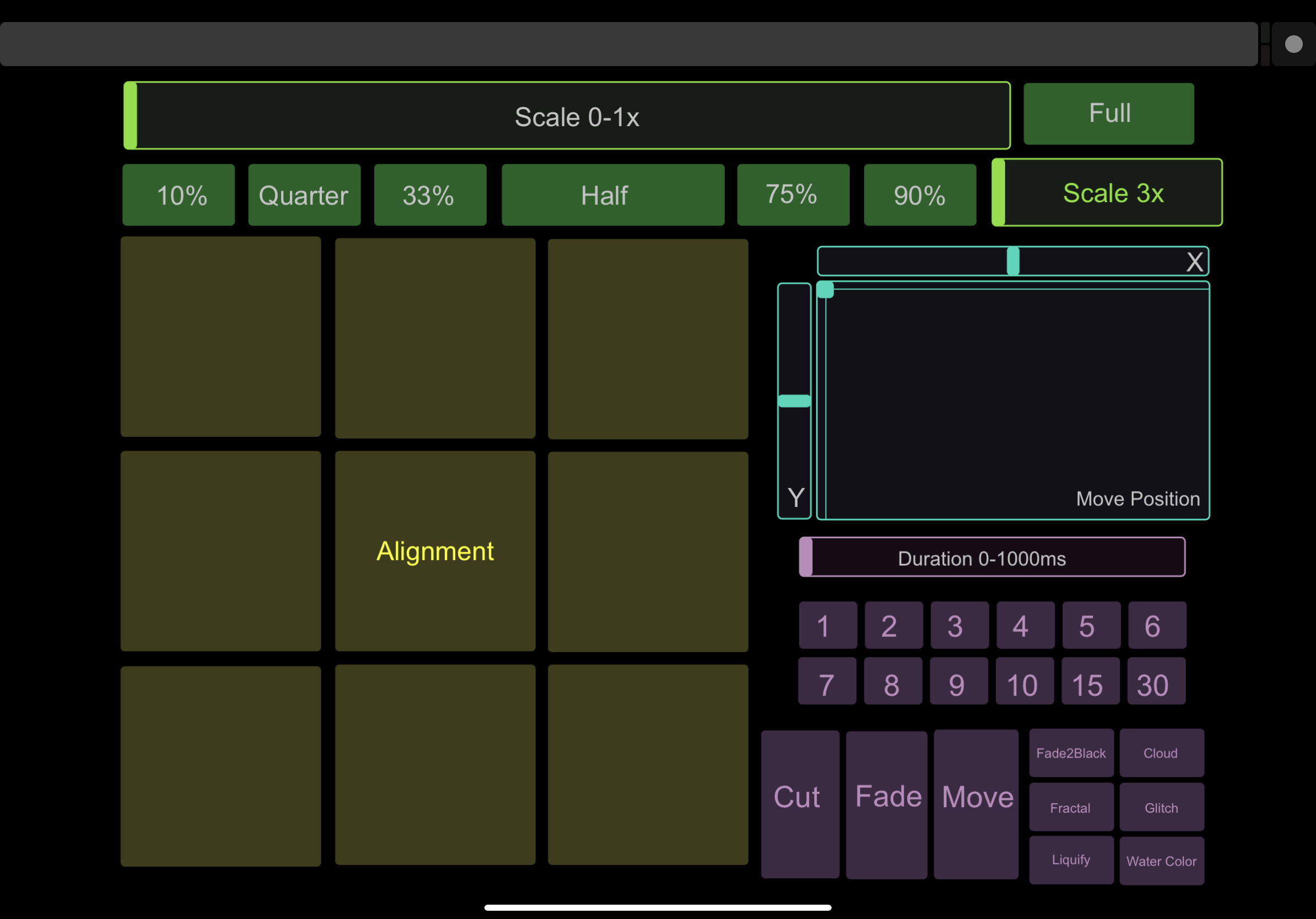Viewport: 1316px width, 919px height.
Task: Tap the gray circle at top-right corner
Action: pos(1293,44)
